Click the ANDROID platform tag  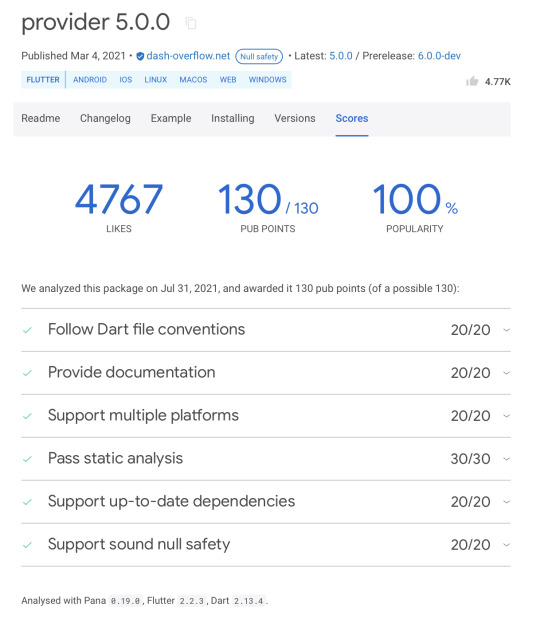[90, 80]
